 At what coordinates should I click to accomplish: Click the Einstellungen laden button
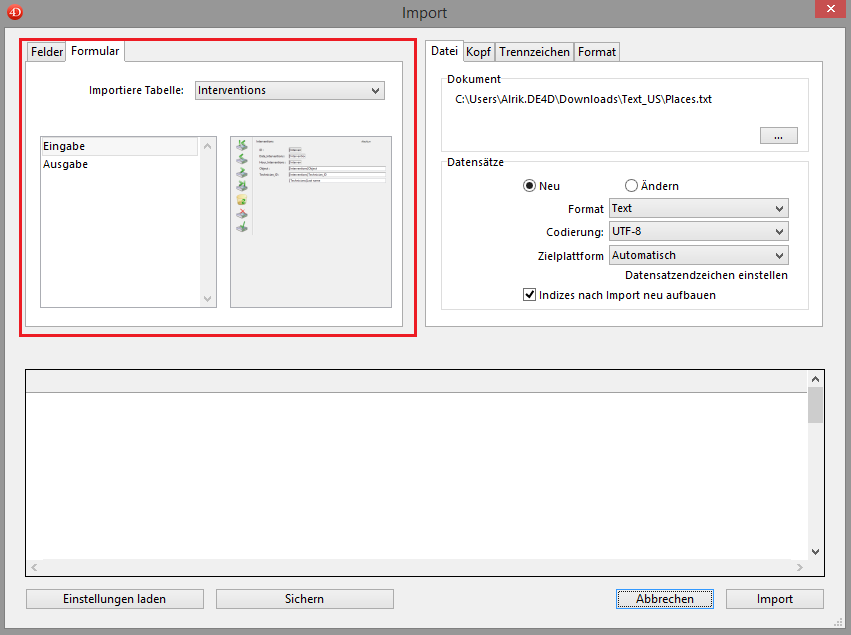(115, 599)
